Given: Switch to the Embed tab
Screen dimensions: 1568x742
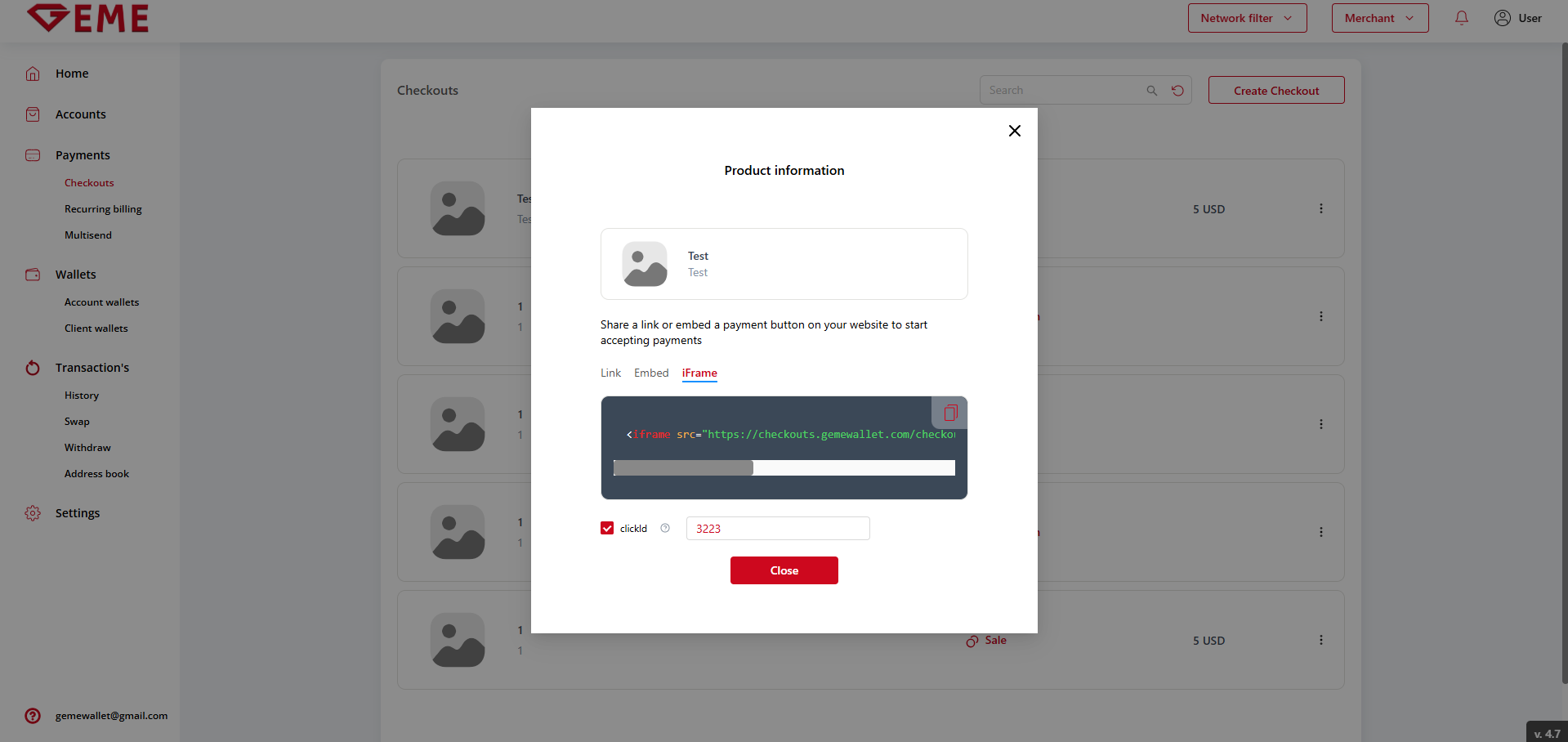Looking at the screenshot, I should pyautogui.click(x=651, y=373).
